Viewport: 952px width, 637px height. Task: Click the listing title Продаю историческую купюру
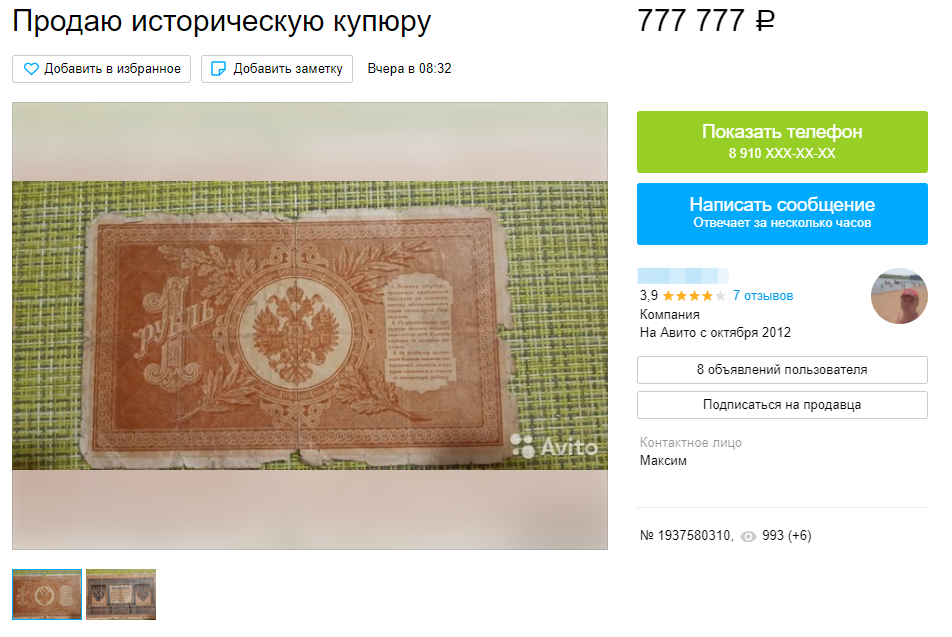222,21
